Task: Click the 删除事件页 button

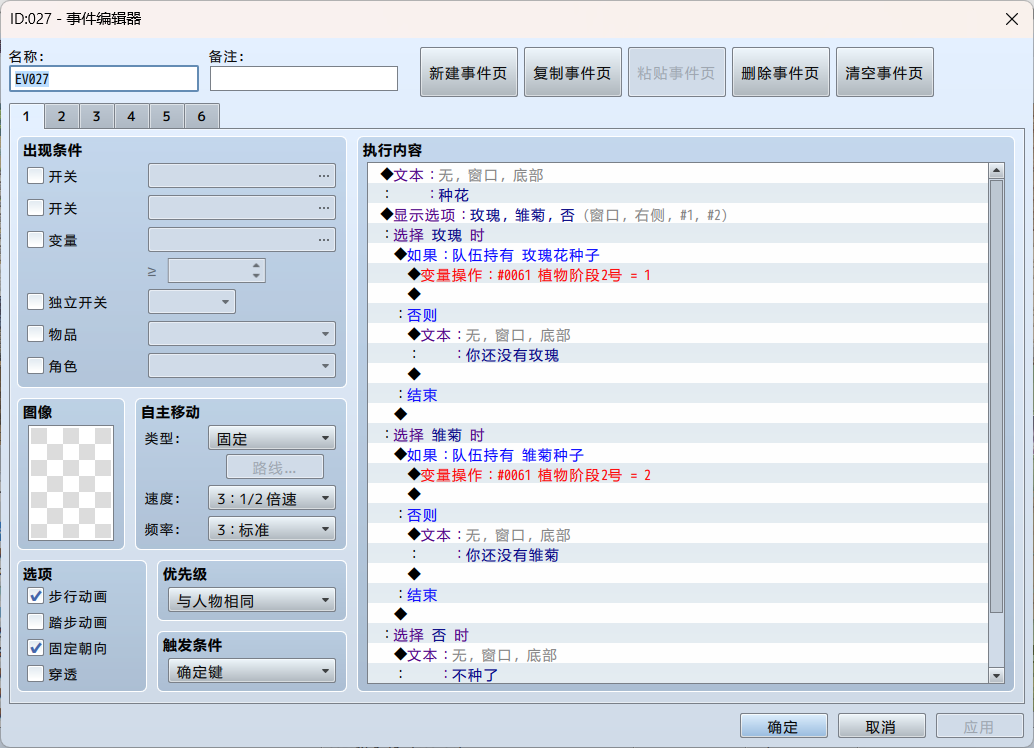Action: pos(781,73)
